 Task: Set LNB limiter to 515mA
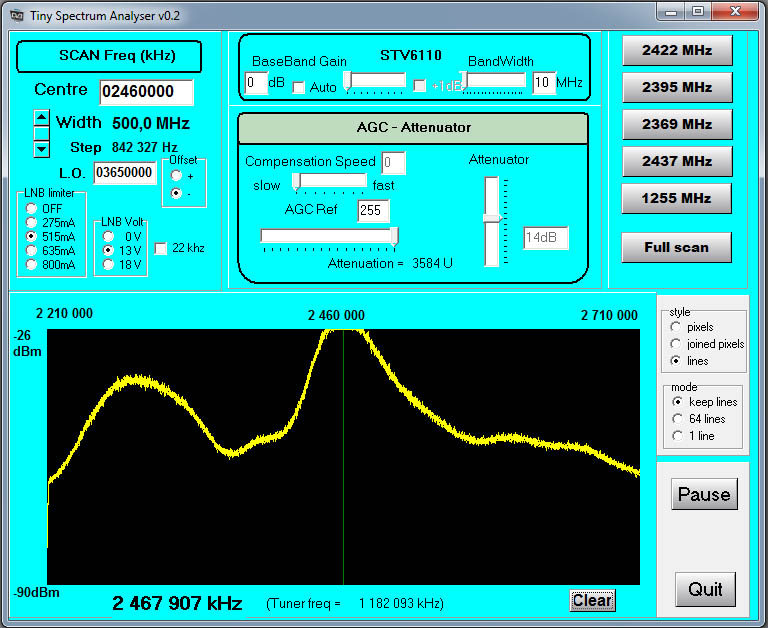[x=31, y=236]
